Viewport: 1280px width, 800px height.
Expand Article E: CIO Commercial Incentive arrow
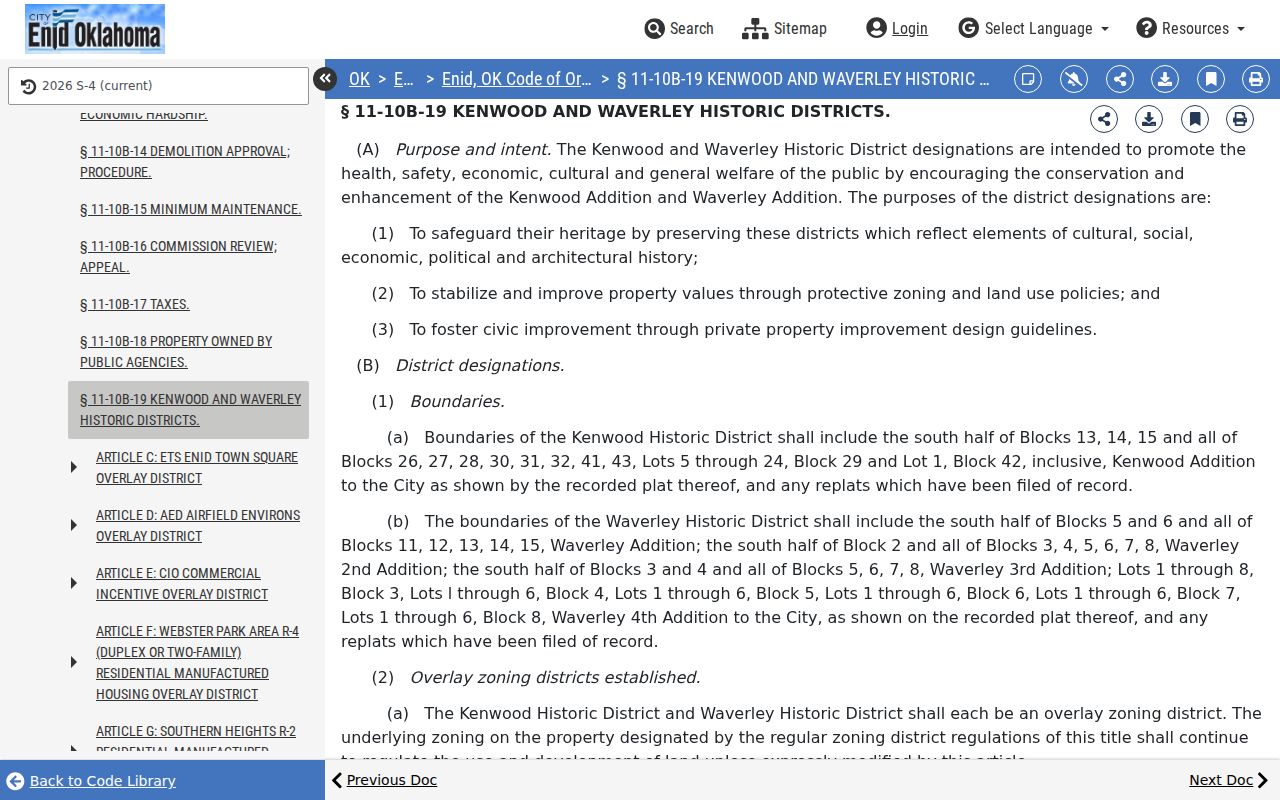coord(74,583)
